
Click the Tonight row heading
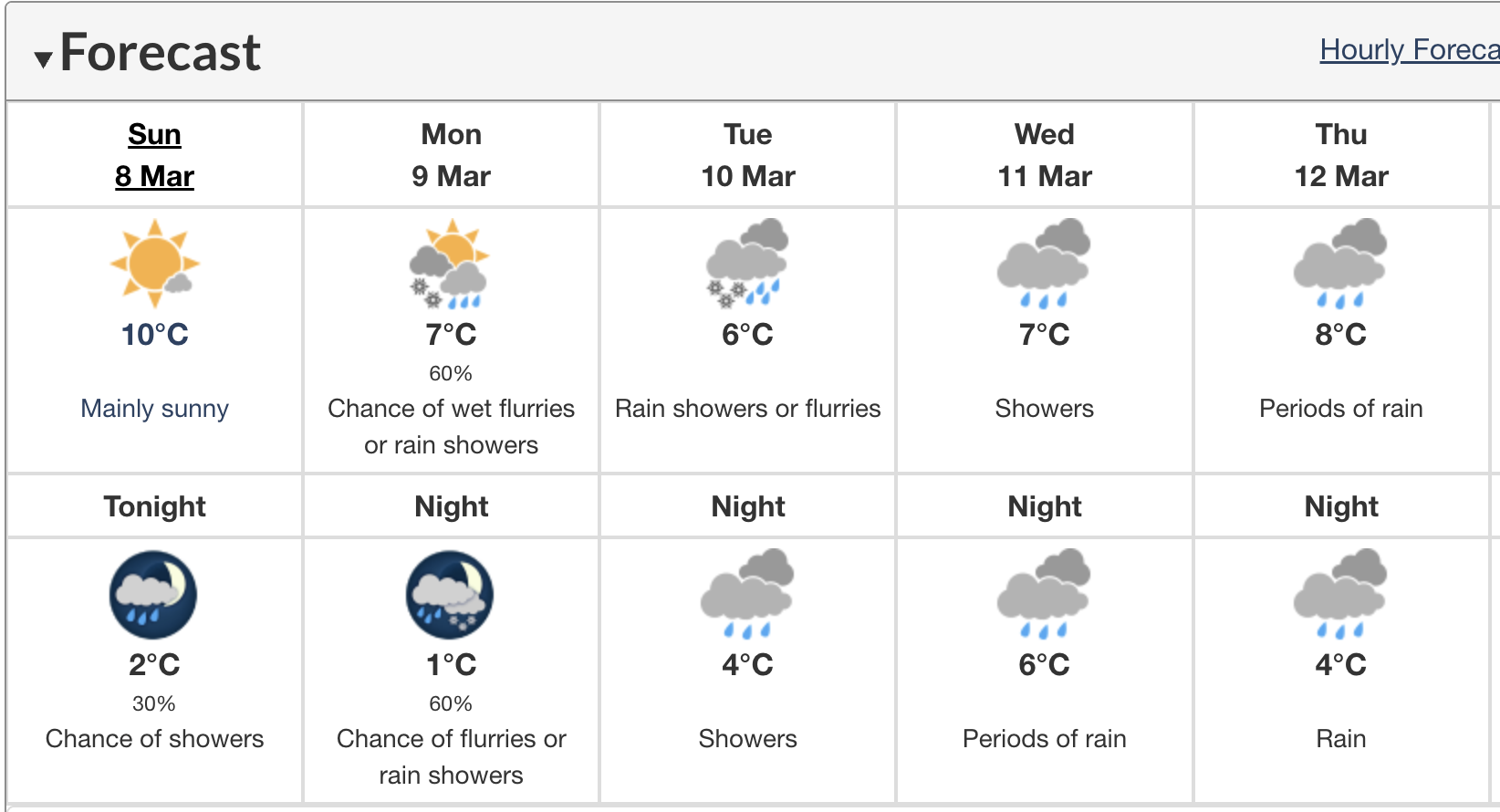point(154,506)
